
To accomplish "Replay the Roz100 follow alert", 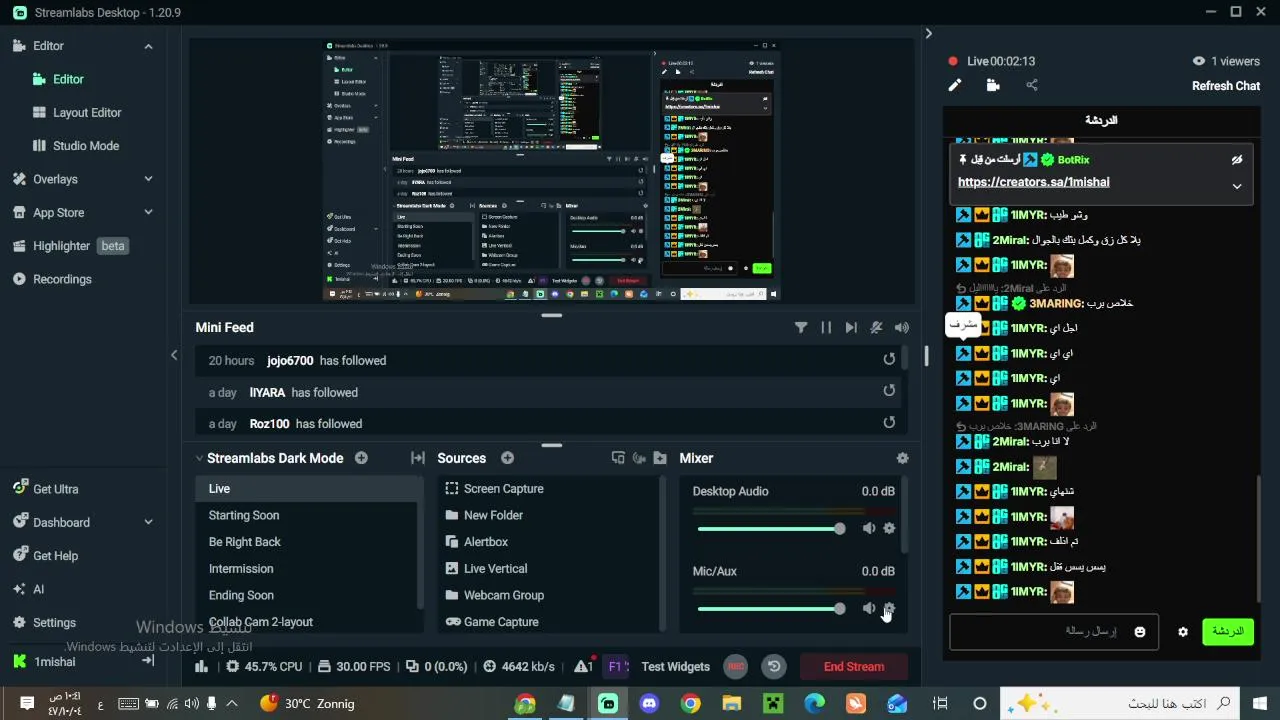I will click(x=889, y=423).
